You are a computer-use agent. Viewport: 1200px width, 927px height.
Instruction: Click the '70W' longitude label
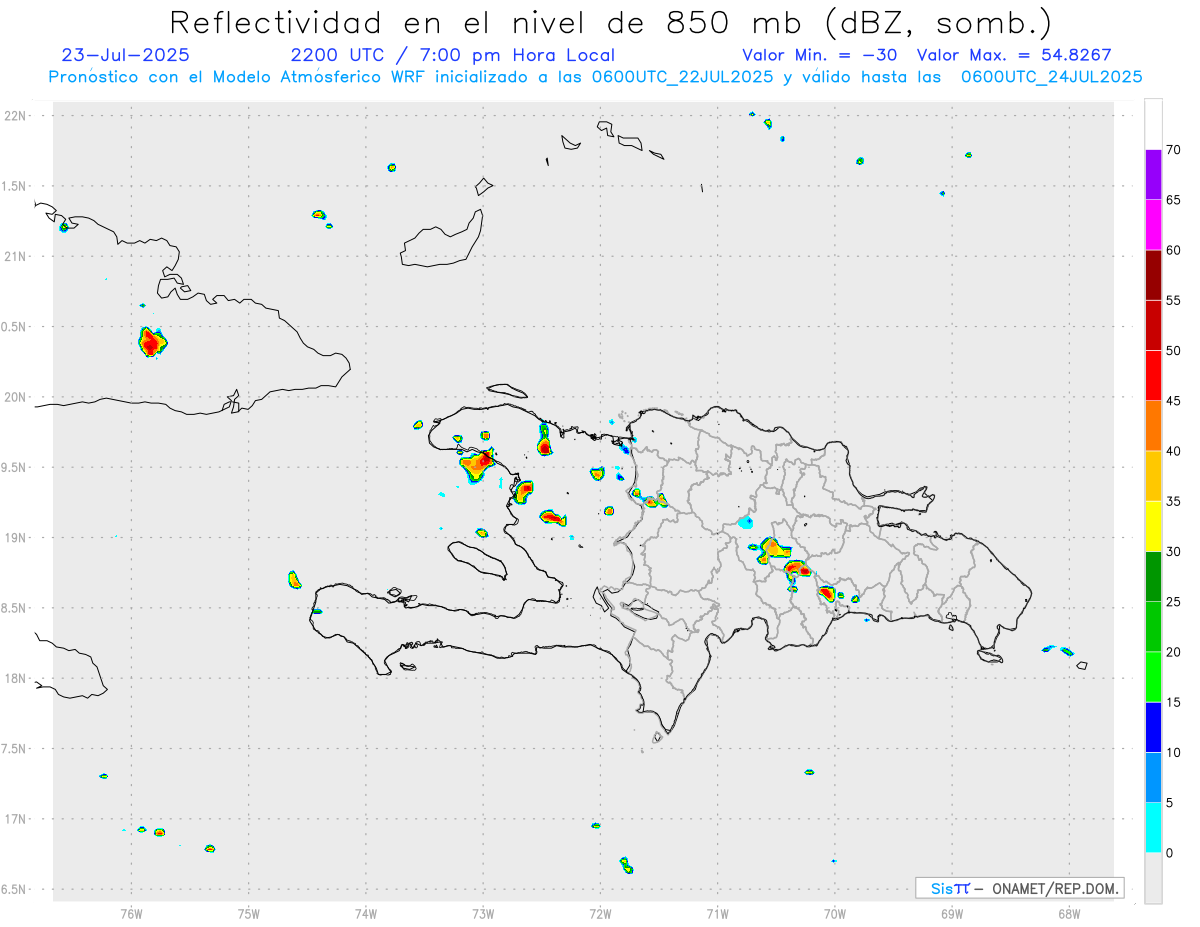point(835,912)
